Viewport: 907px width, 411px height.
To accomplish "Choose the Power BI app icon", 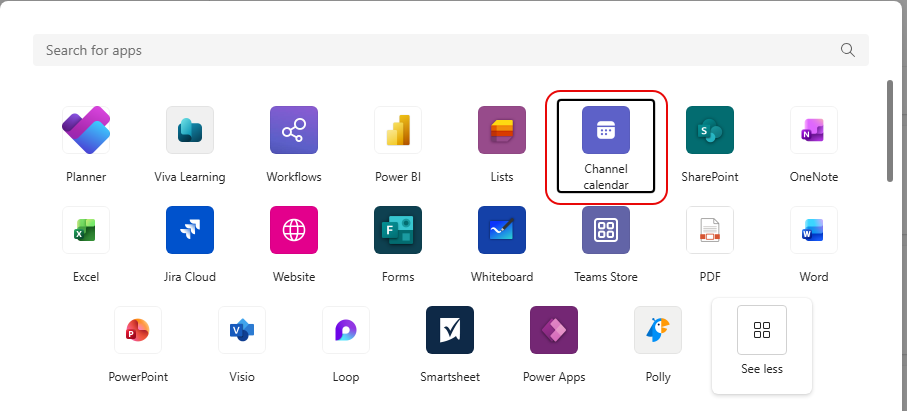I will [x=398, y=131].
